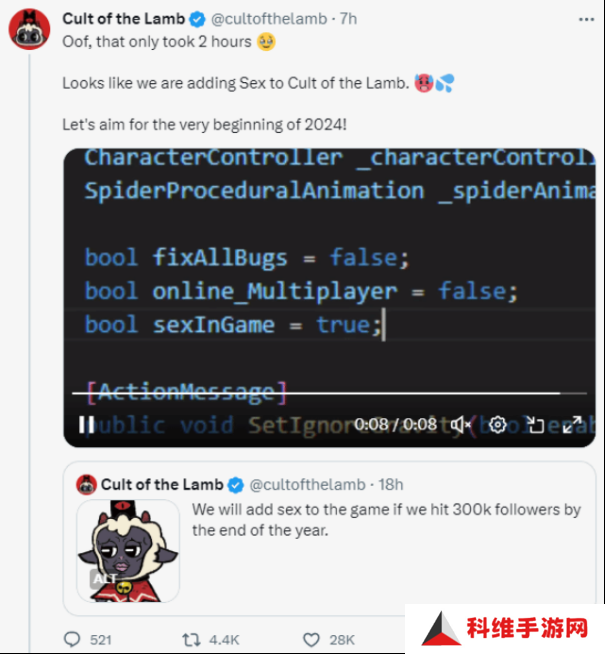This screenshot has height=654, width=605.
Task: Click the video progress bar
Action: pos(329,393)
